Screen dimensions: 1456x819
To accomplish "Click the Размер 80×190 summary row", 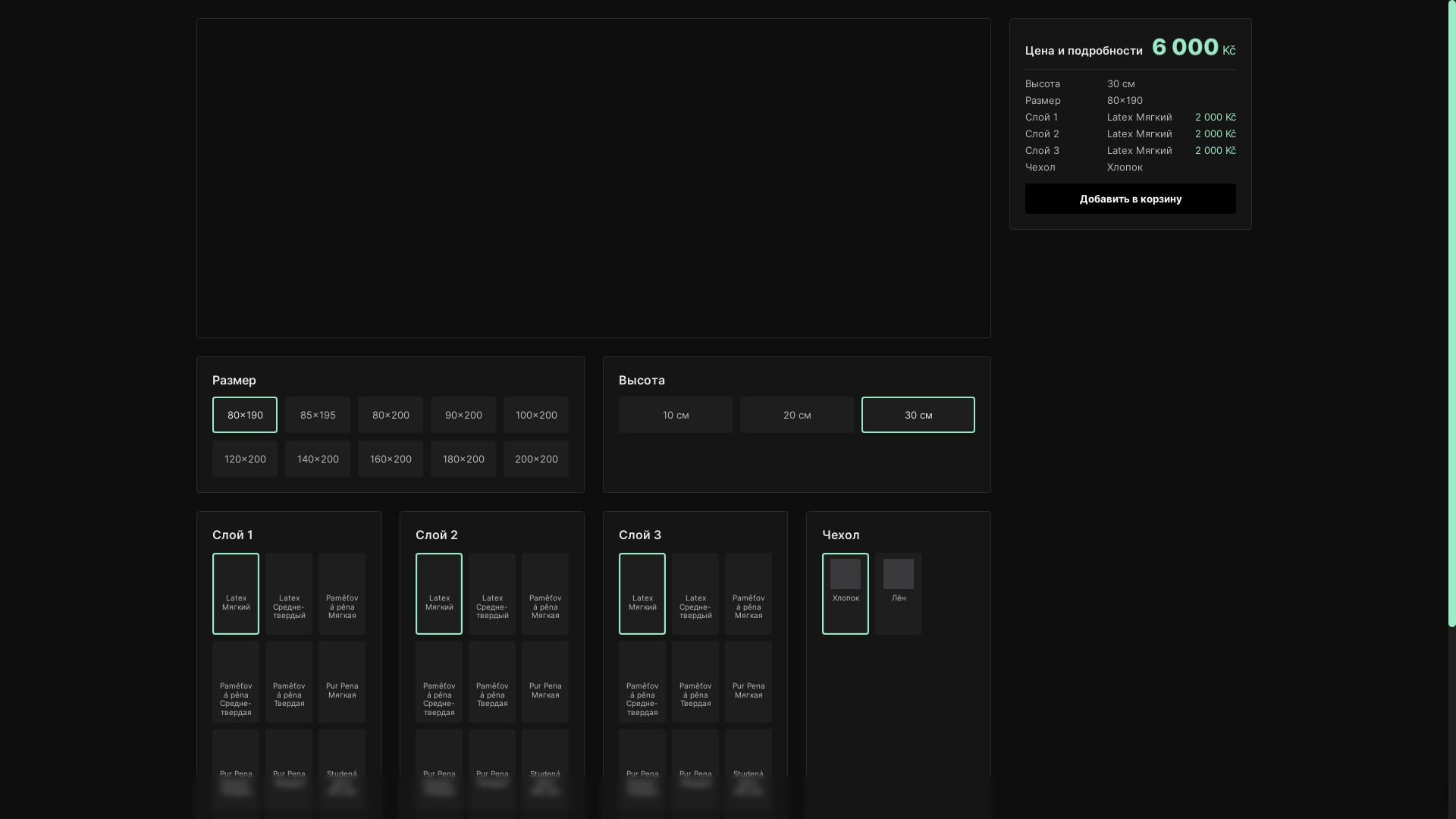I will click(1131, 100).
